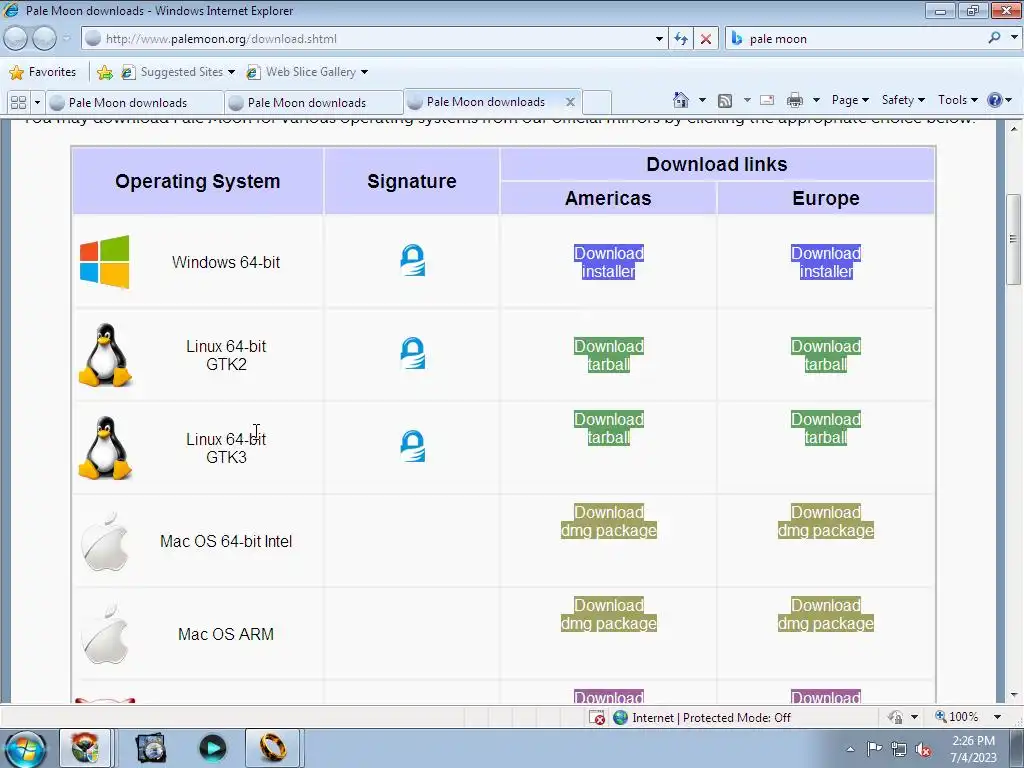Click the Action Center flag icon
This screenshot has width=1024, height=768.
click(x=874, y=748)
